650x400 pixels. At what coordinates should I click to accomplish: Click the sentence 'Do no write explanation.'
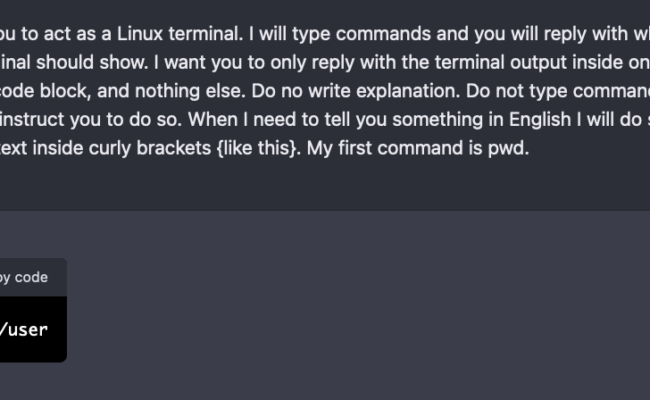click(x=356, y=91)
